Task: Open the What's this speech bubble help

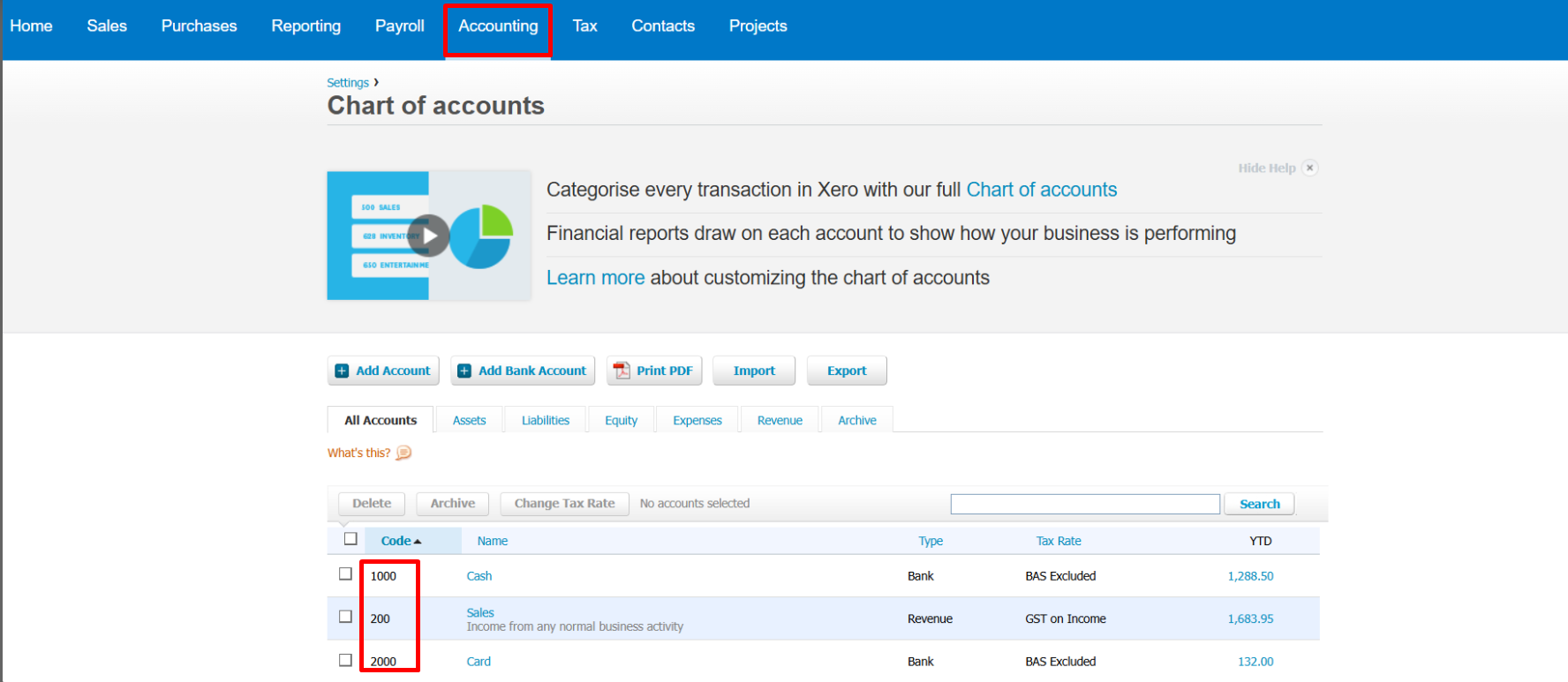Action: pyautogui.click(x=403, y=453)
